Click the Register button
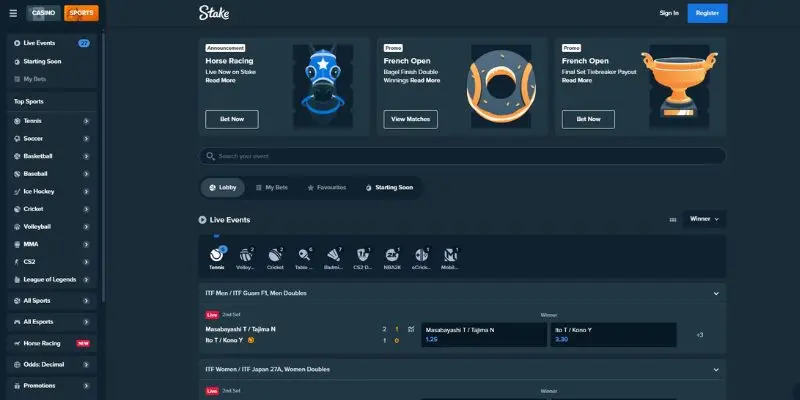This screenshot has height=400, width=800. 707,13
